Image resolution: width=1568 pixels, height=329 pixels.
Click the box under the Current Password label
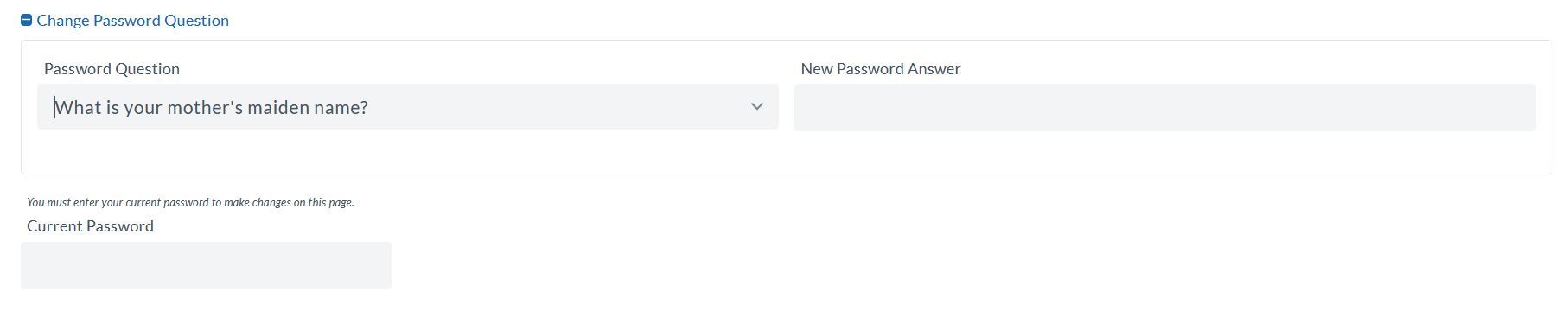[x=206, y=265]
